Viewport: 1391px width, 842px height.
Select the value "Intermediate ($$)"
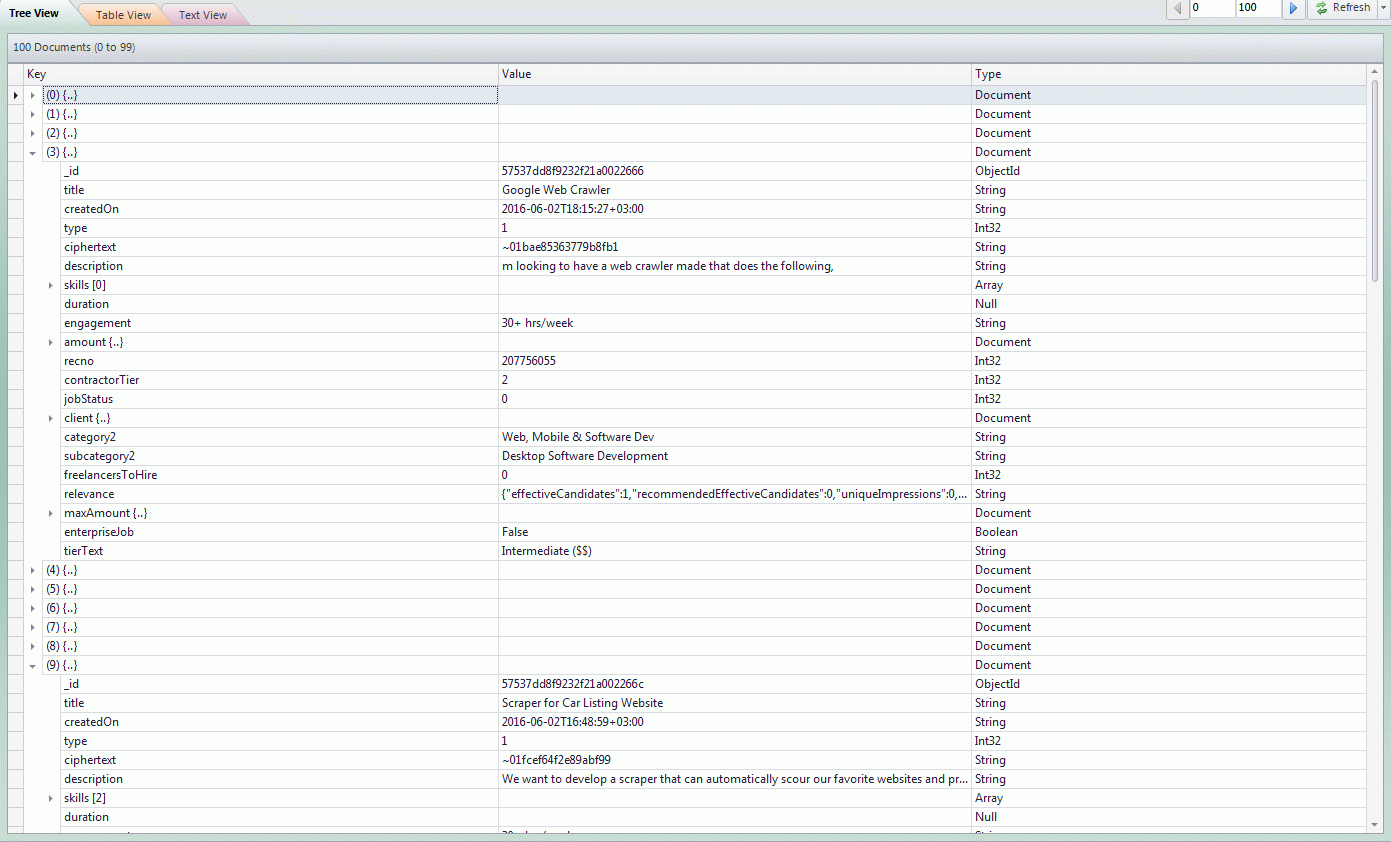547,551
